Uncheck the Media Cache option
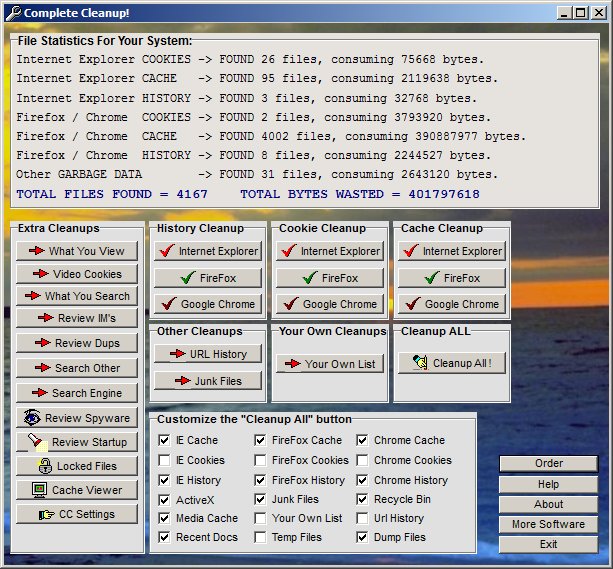Viewport: 613px width, 569px height. [164, 519]
